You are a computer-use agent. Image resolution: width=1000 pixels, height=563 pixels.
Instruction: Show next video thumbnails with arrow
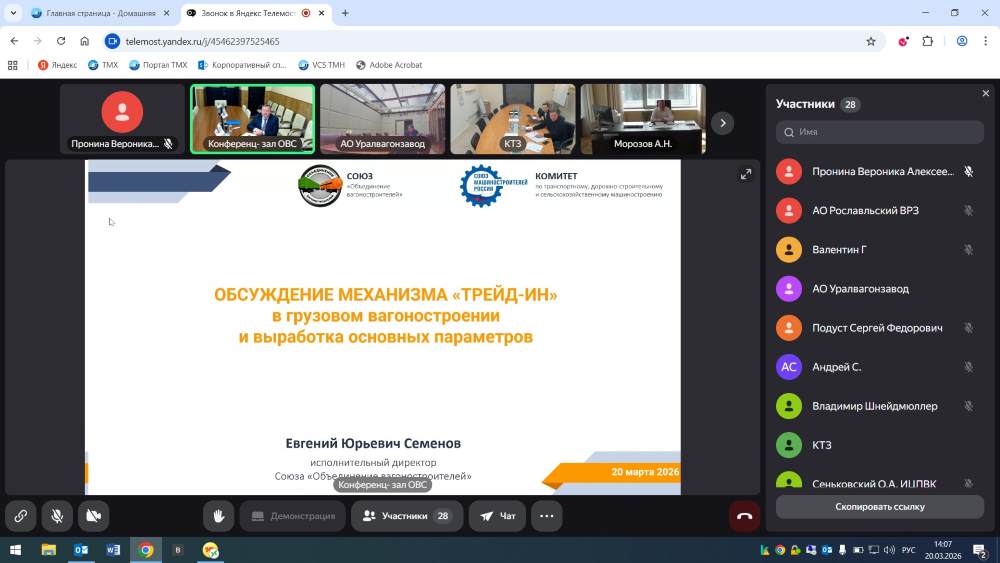pos(722,123)
